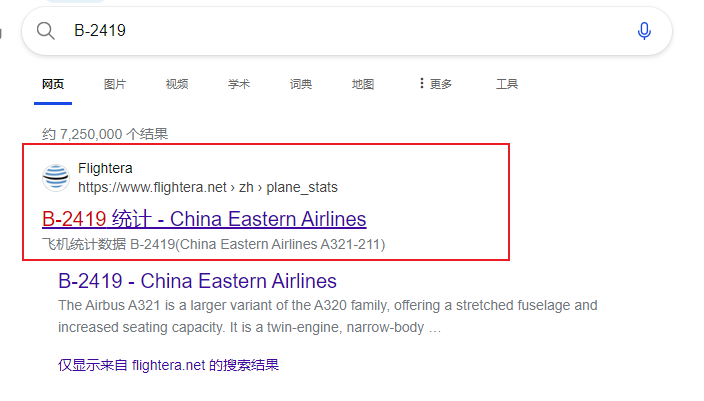The height and width of the screenshot is (401, 704).
Task: Click the 约 7,250,000 个结果 count text
Action: [x=105, y=134]
